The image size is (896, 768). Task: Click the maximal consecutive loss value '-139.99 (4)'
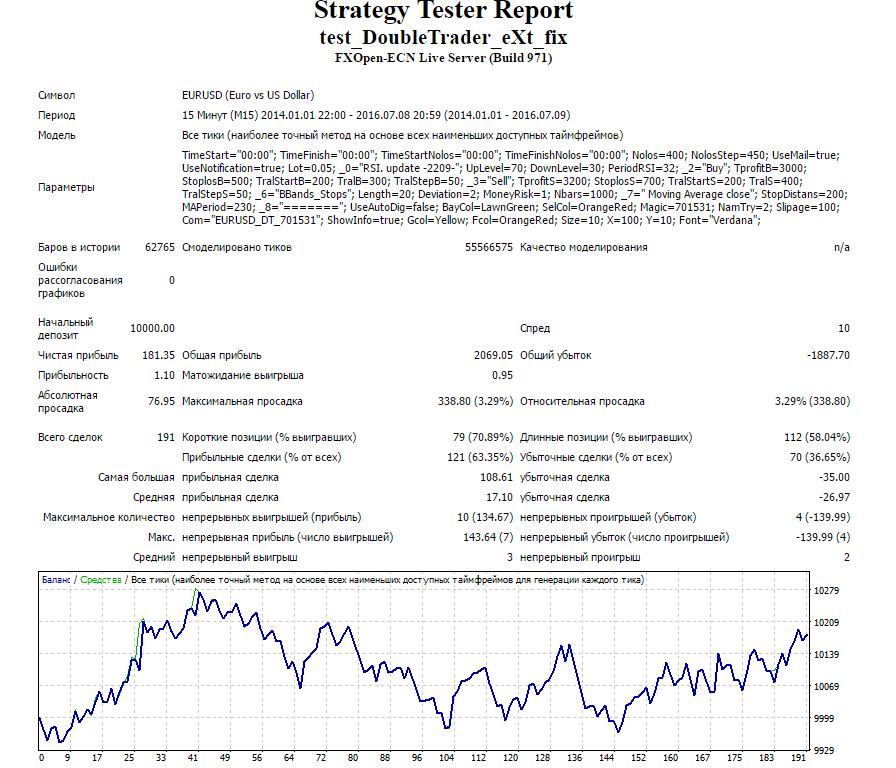(x=823, y=538)
